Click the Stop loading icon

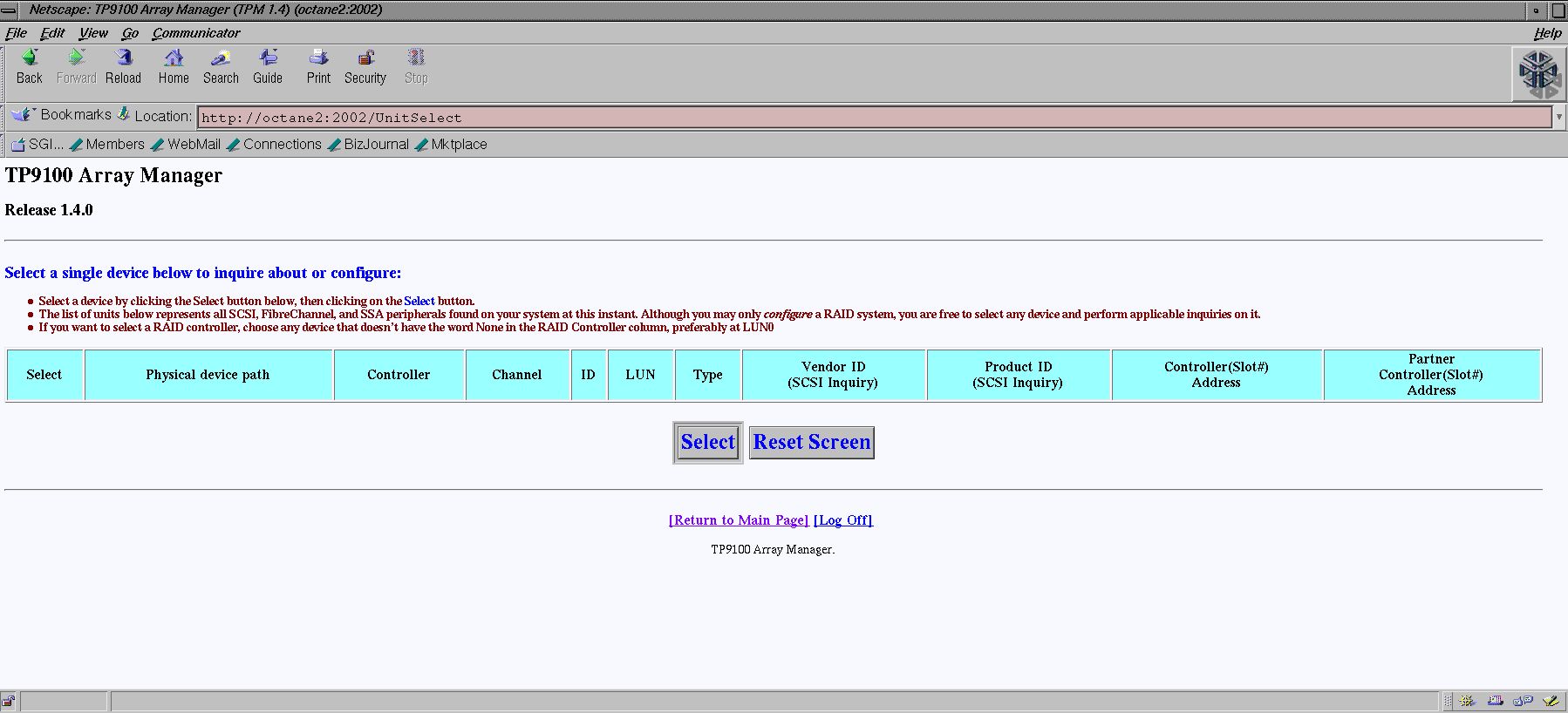[x=416, y=58]
